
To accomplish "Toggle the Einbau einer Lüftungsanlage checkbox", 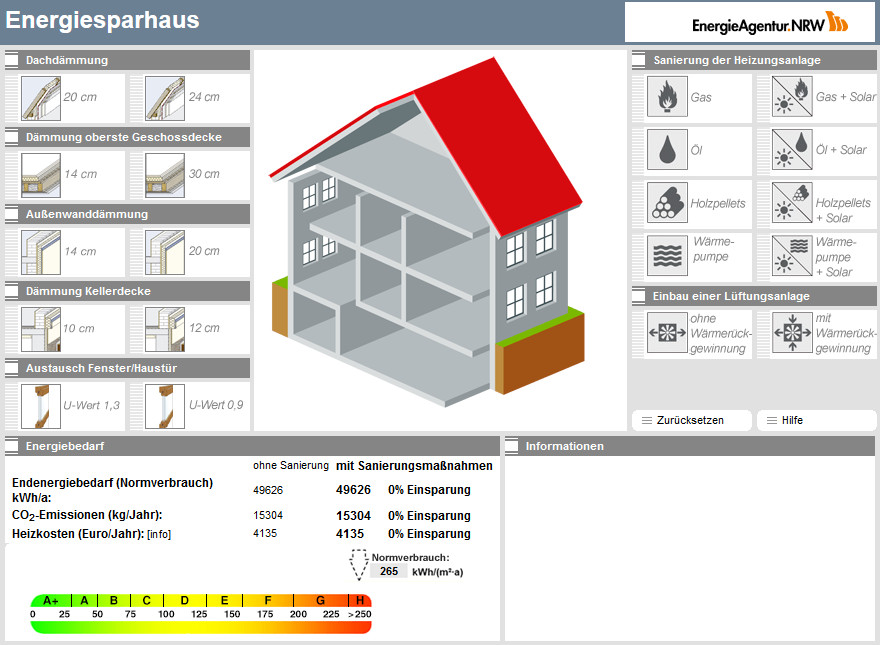I will tap(639, 296).
